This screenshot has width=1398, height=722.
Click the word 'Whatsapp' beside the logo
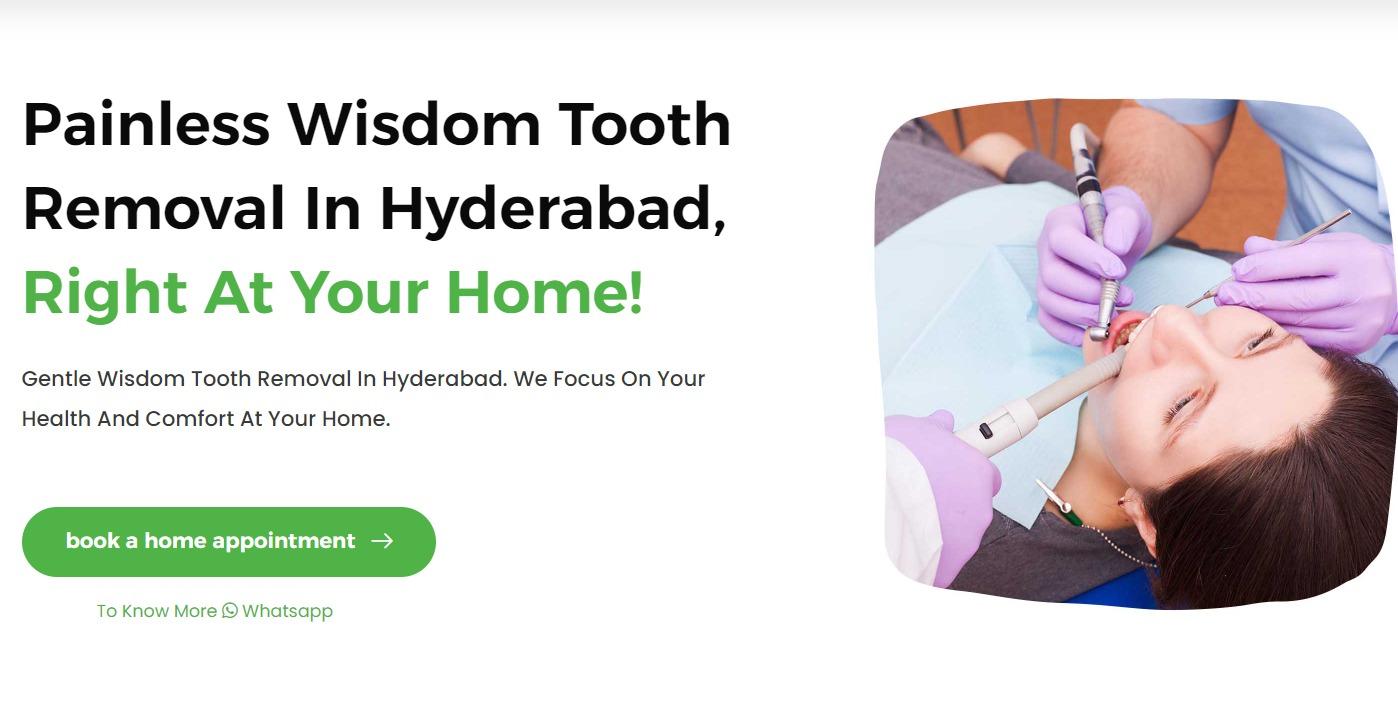click(287, 611)
